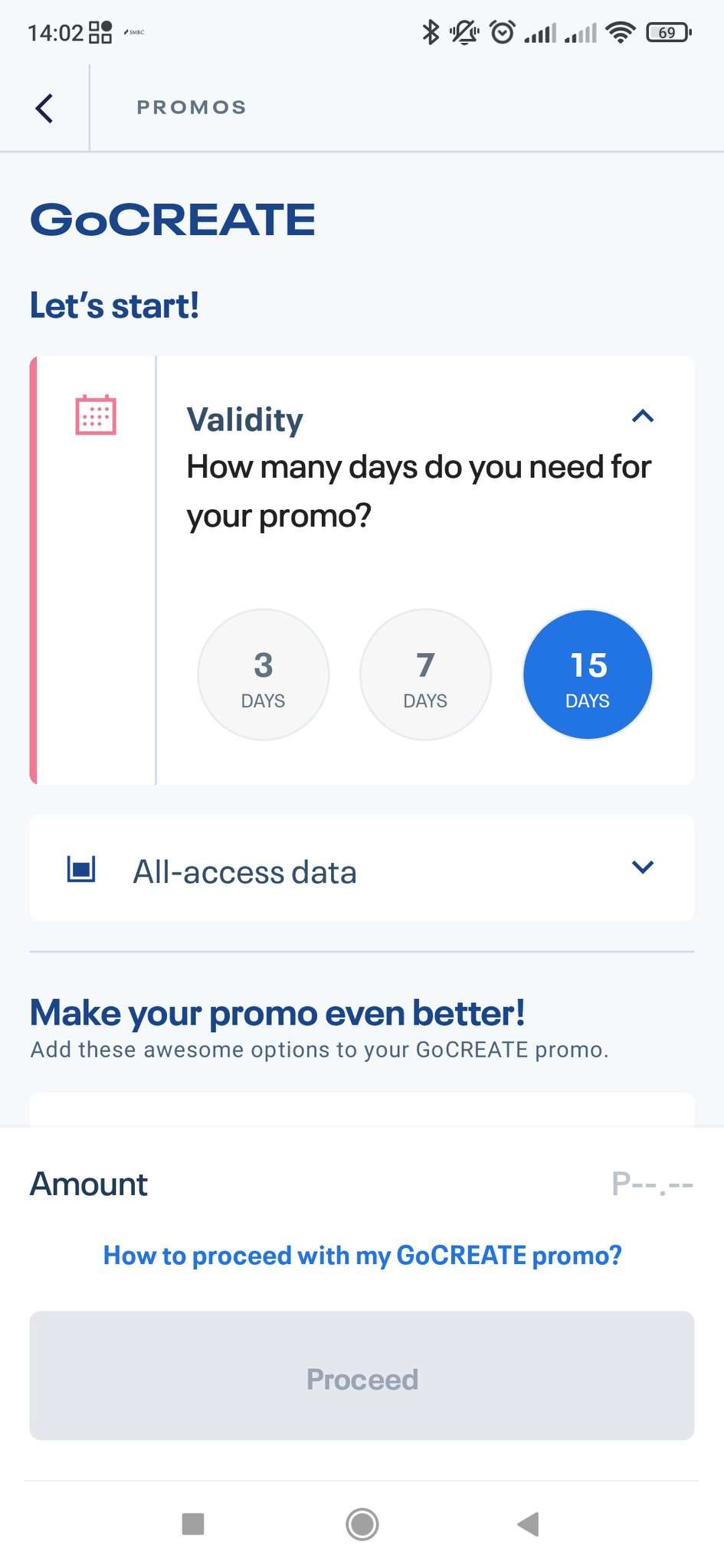
Task: Tap the Bluetooth status icon
Action: tap(431, 32)
